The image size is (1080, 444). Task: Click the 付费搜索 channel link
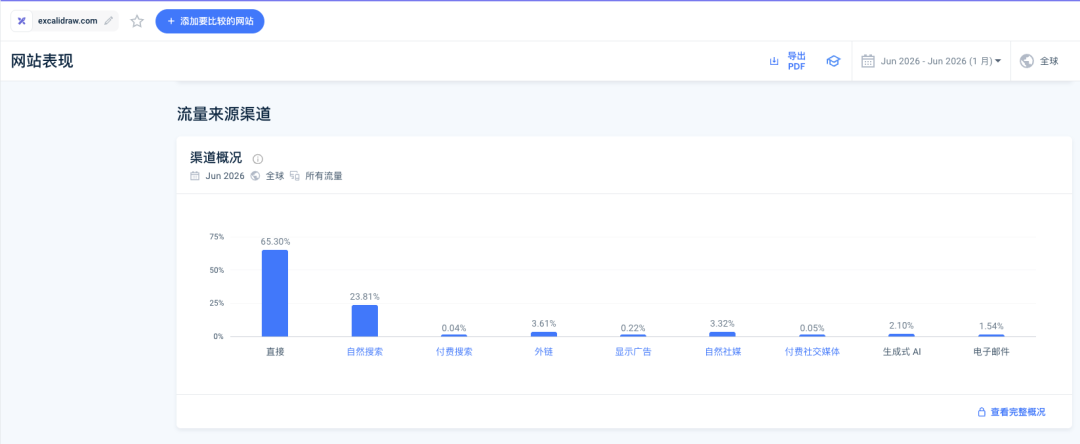pos(454,352)
